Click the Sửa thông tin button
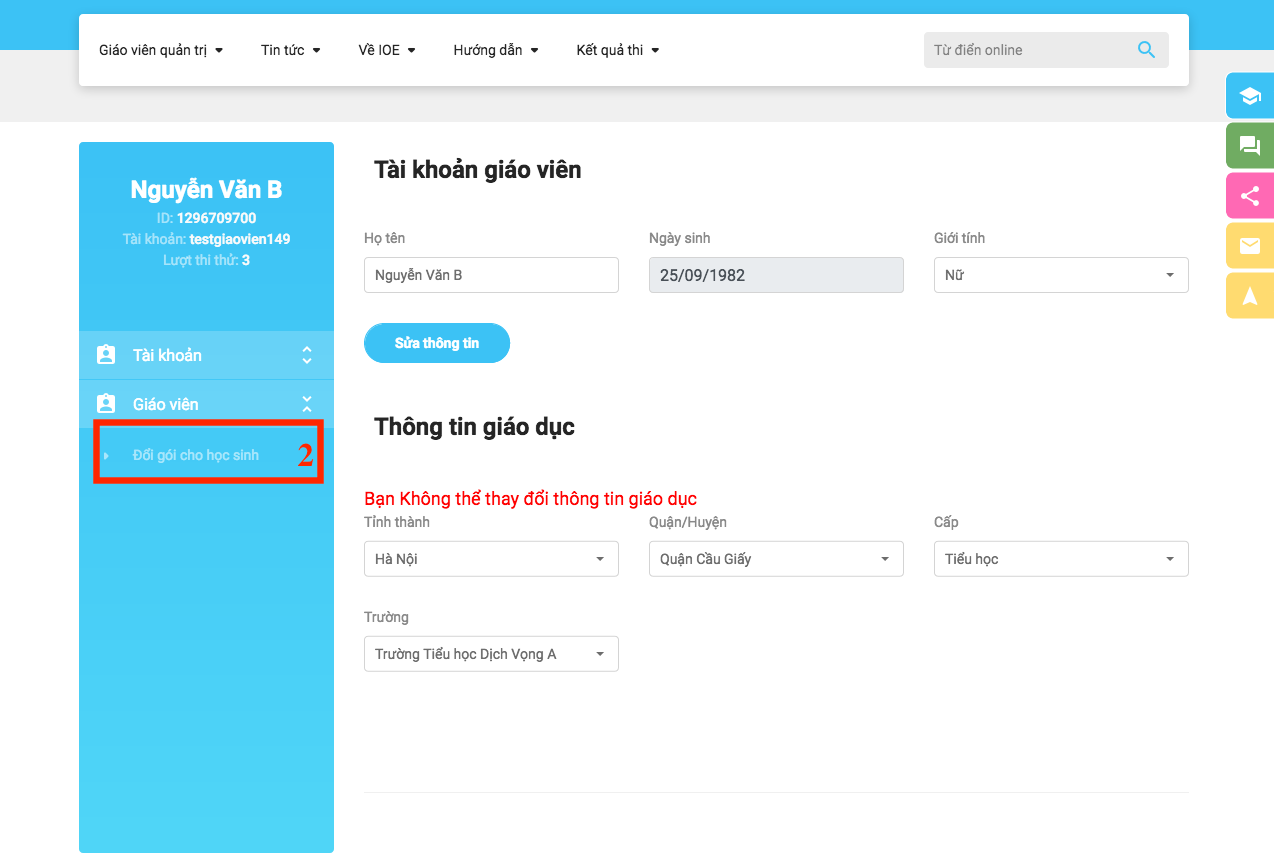Image resolution: width=1274 pixels, height=863 pixels. click(x=437, y=343)
